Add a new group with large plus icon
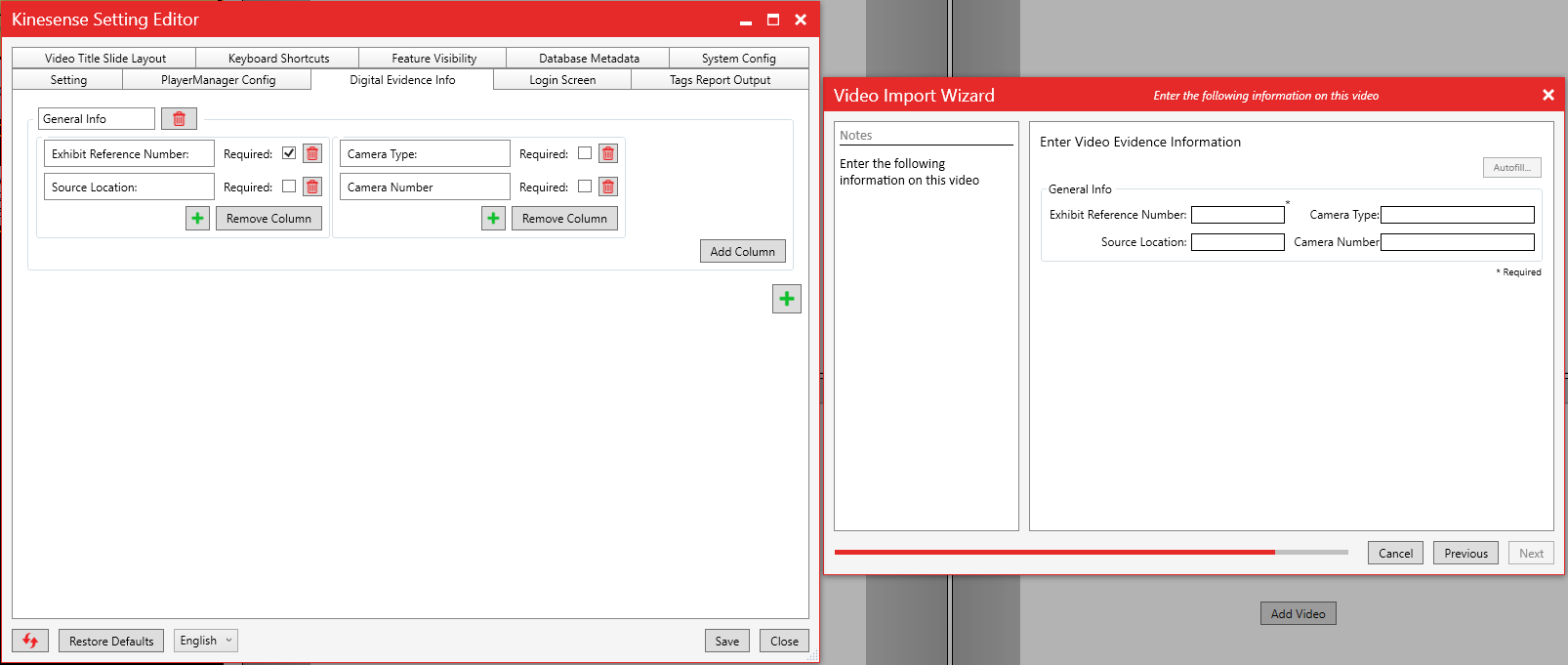Image resolution: width=1568 pixels, height=665 pixels. (x=786, y=299)
